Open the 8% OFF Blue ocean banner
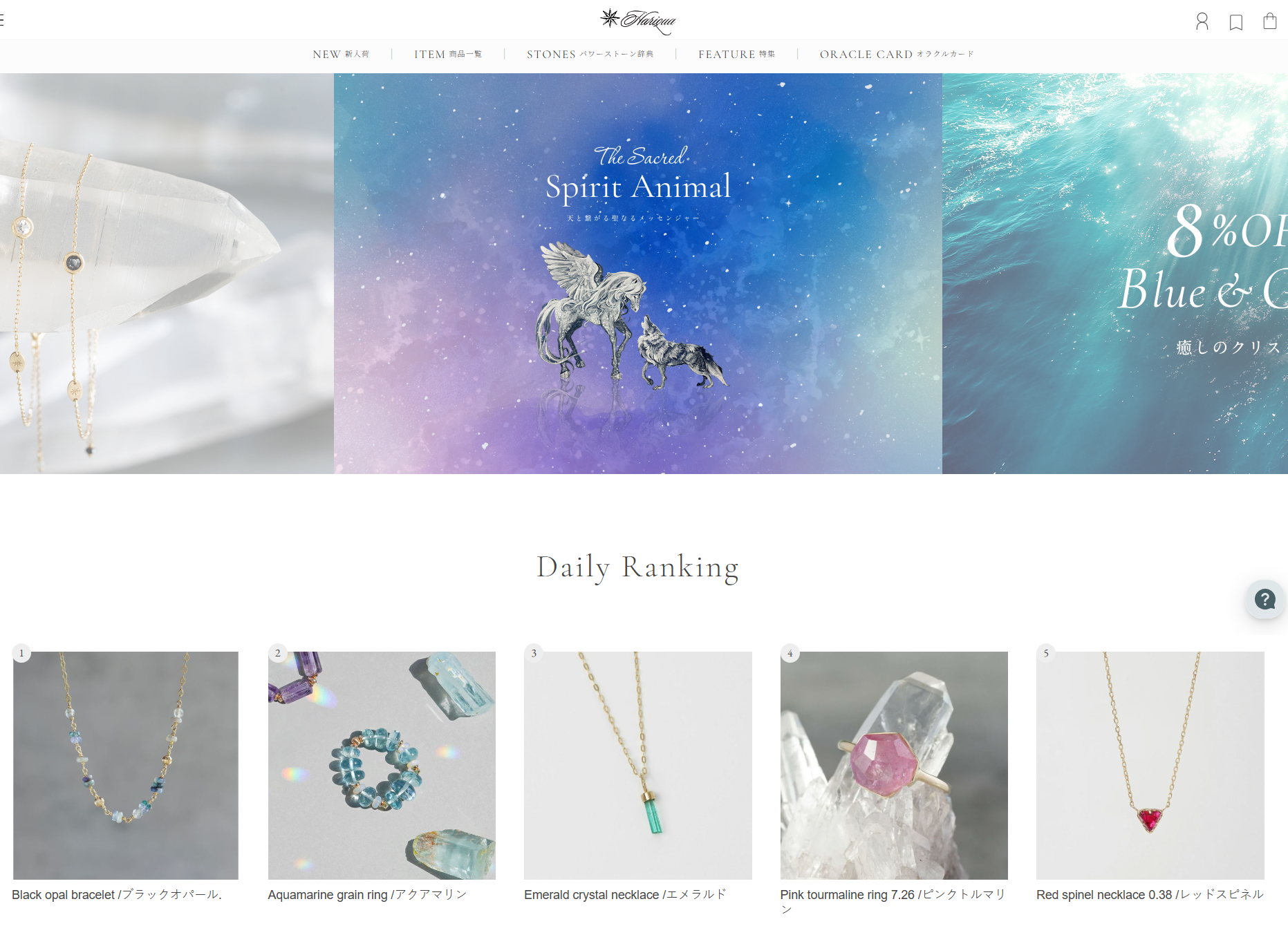The width and height of the screenshot is (1288, 926). pos(1115,274)
